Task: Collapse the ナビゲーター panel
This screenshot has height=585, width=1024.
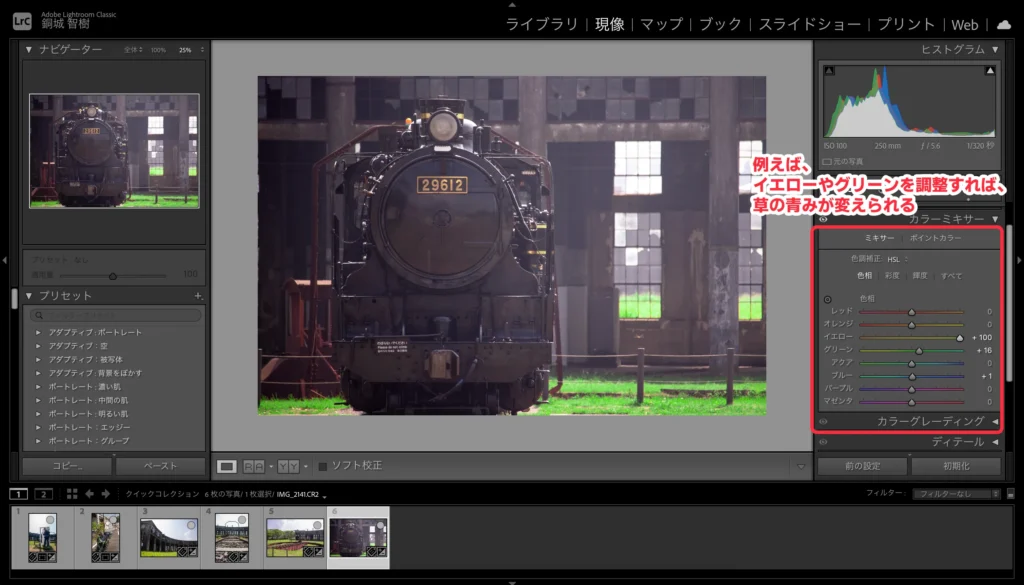Action: coord(29,49)
